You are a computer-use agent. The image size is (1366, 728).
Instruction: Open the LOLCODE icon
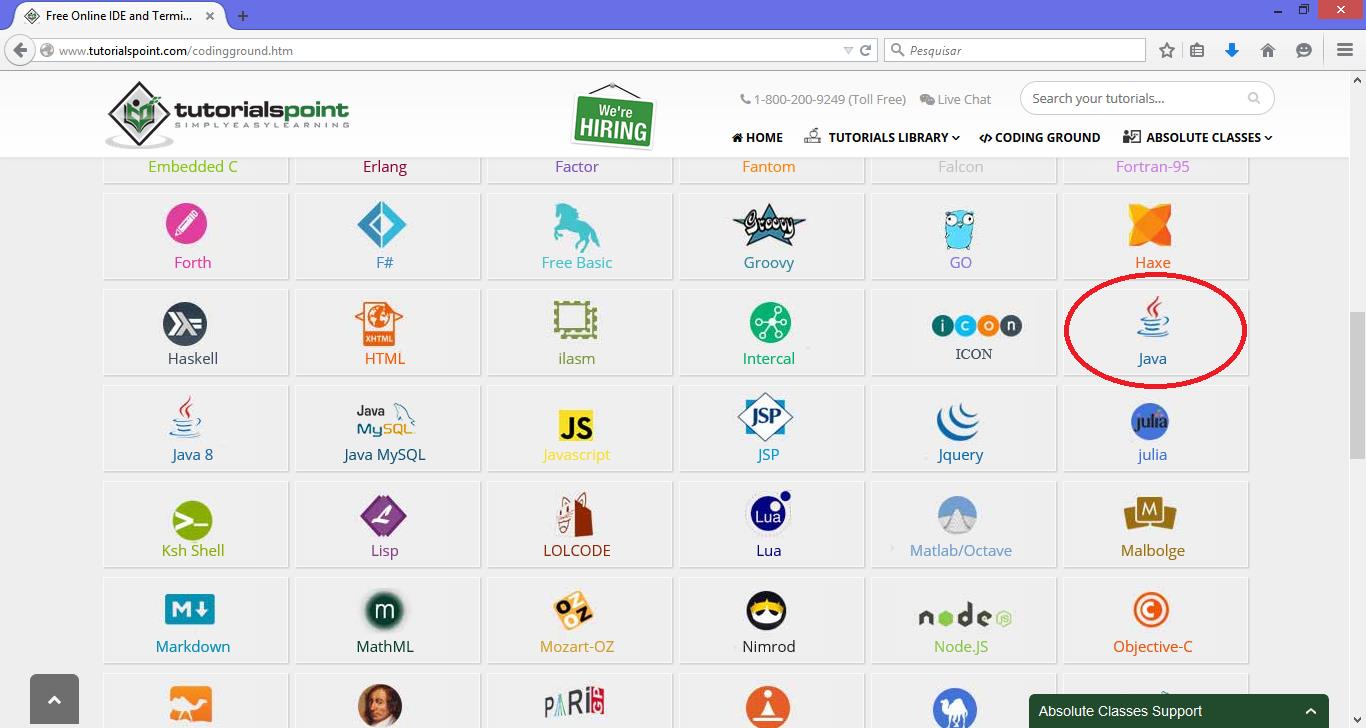(x=575, y=515)
